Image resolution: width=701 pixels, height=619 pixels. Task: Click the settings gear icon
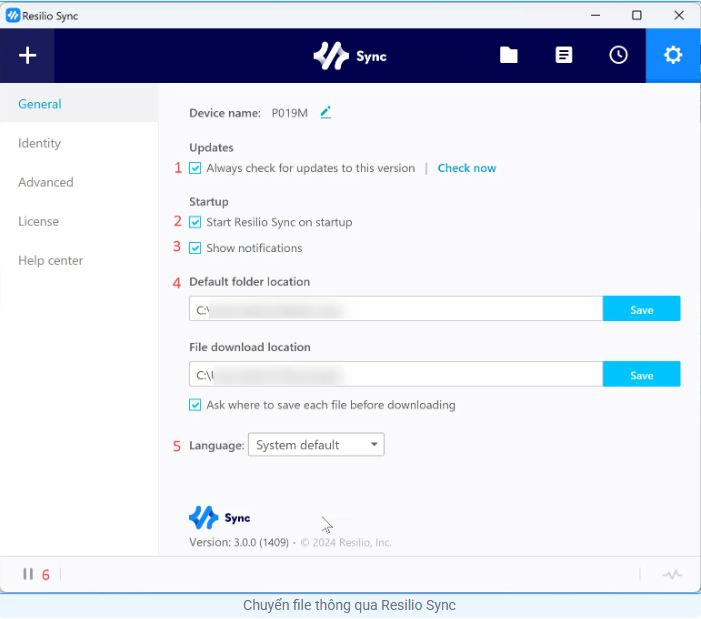coord(673,55)
